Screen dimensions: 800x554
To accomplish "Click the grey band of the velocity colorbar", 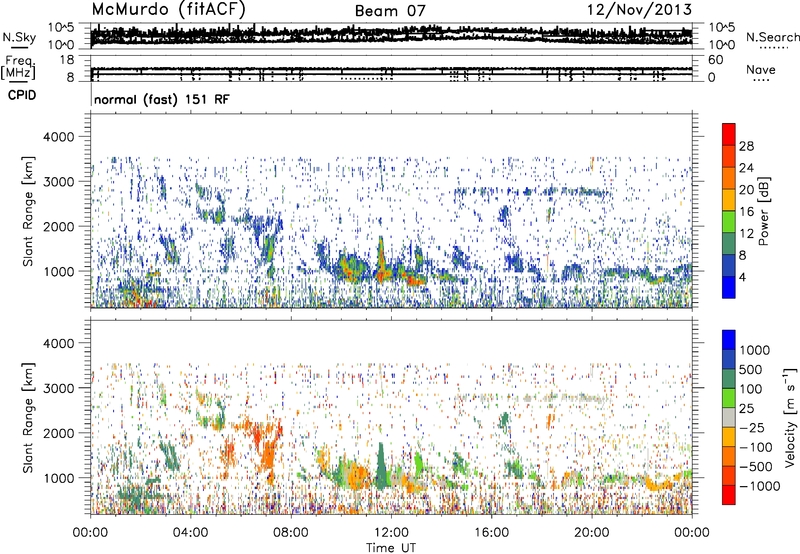I will tap(729, 418).
